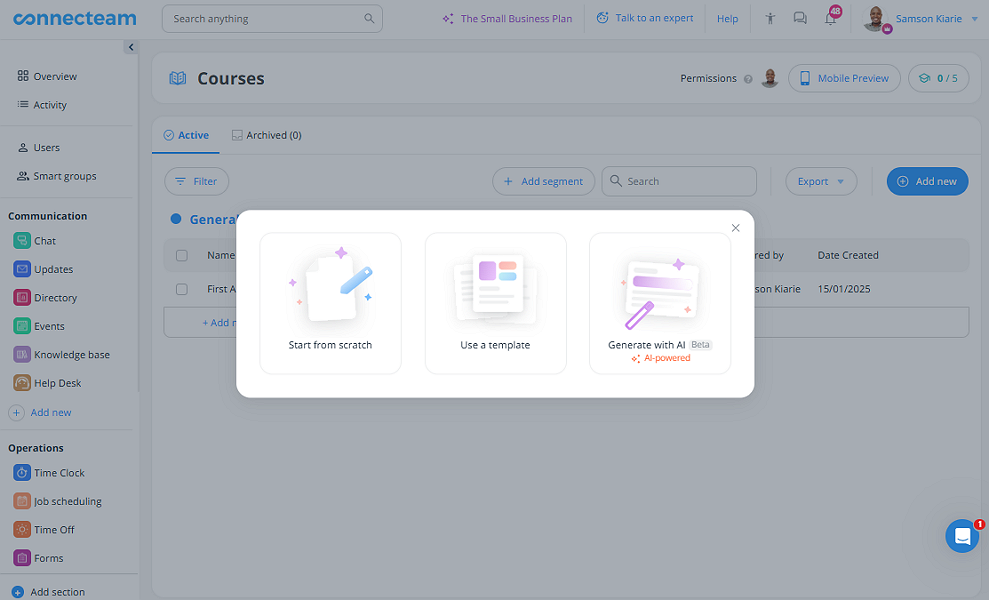The image size is (989, 600).
Task: Check the select-all checkbox in the table header
Action: [182, 254]
